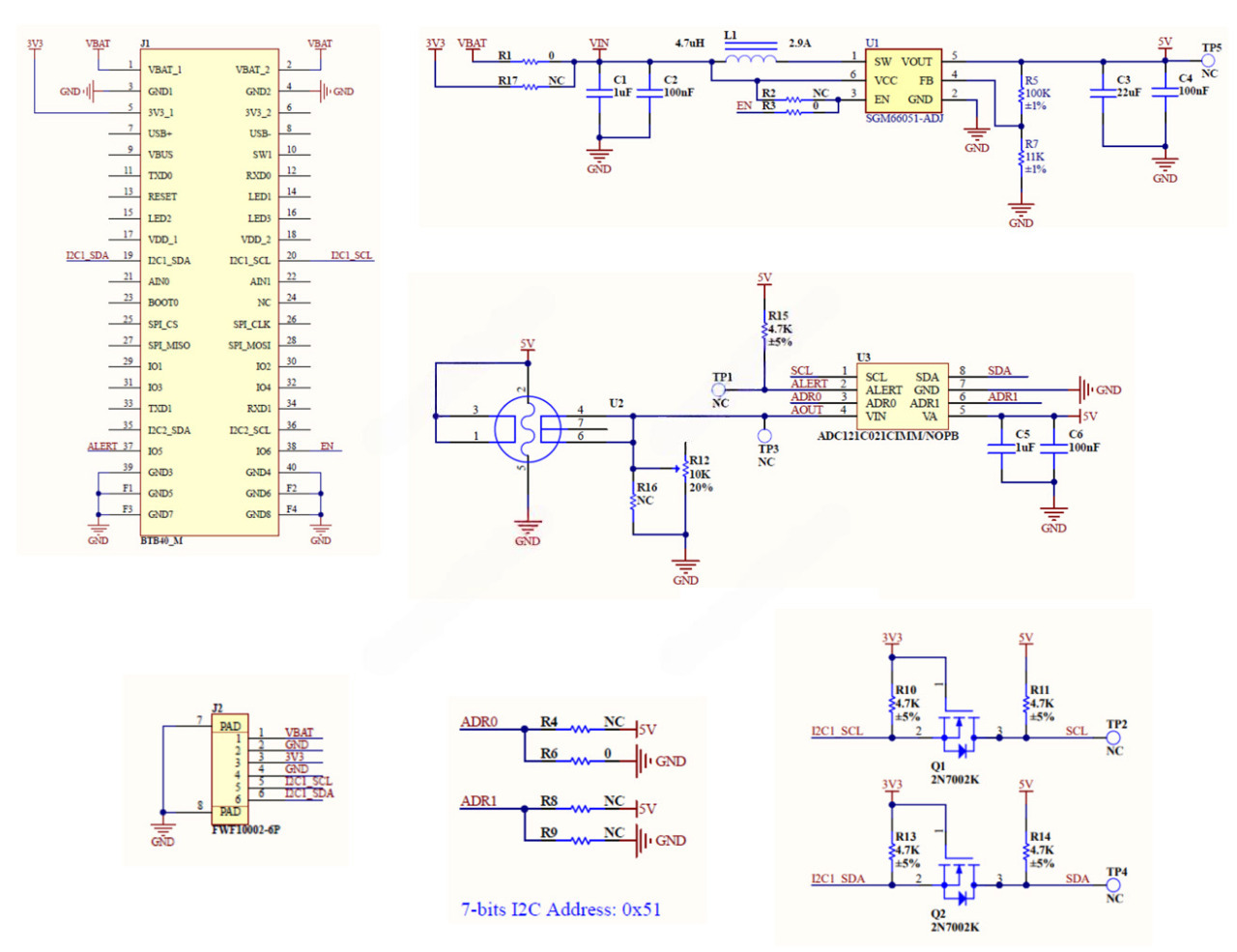This screenshot has width=1237, height=952.
Task: Select the FWF10002-6P connector label
Action: click(246, 829)
